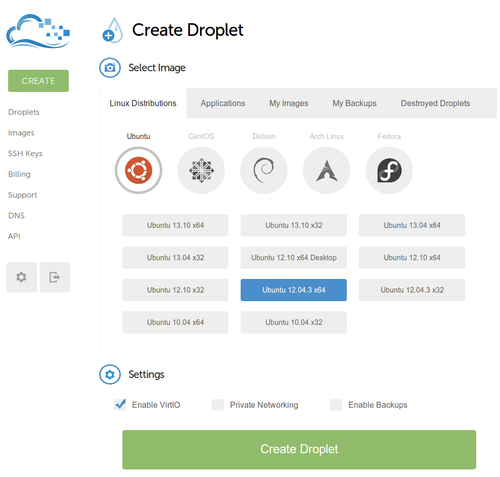Click the Debian text label

click(264, 136)
